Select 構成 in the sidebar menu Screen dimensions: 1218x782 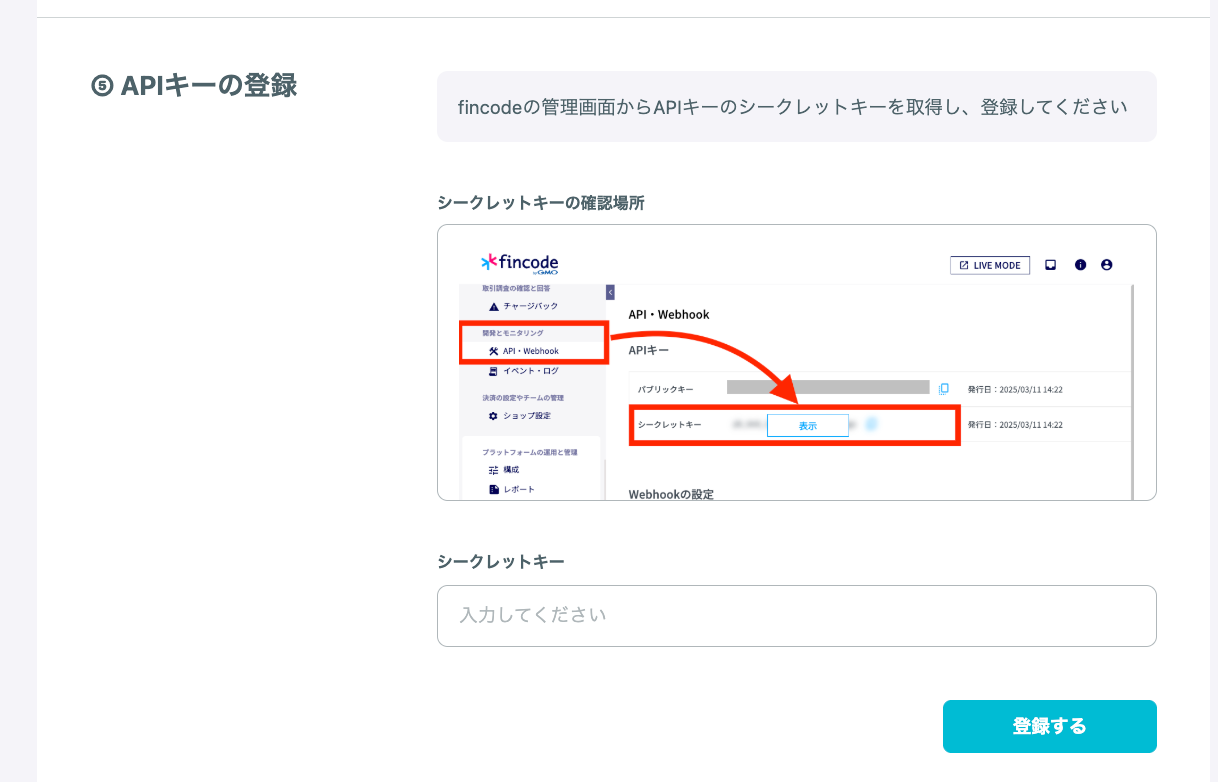point(510,469)
